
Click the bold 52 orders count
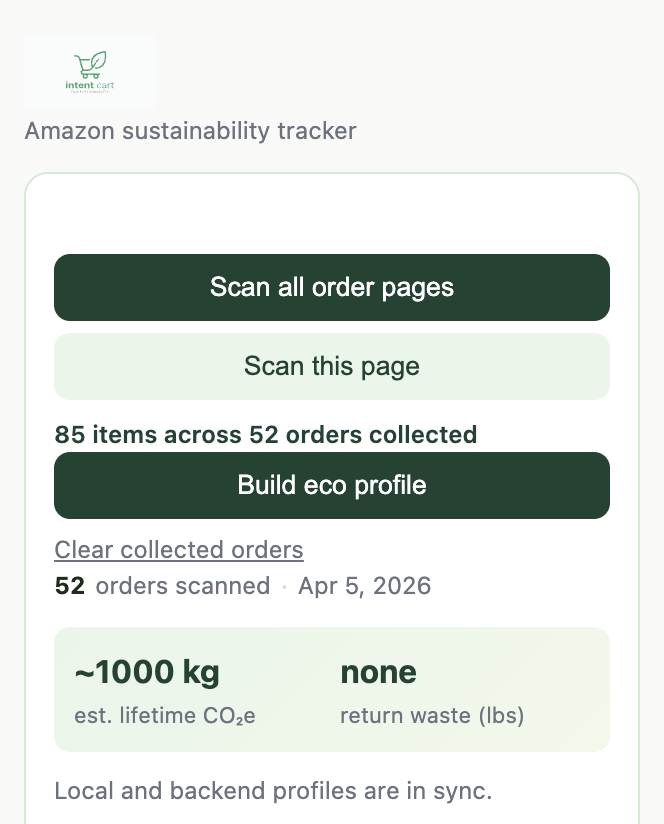(70, 586)
